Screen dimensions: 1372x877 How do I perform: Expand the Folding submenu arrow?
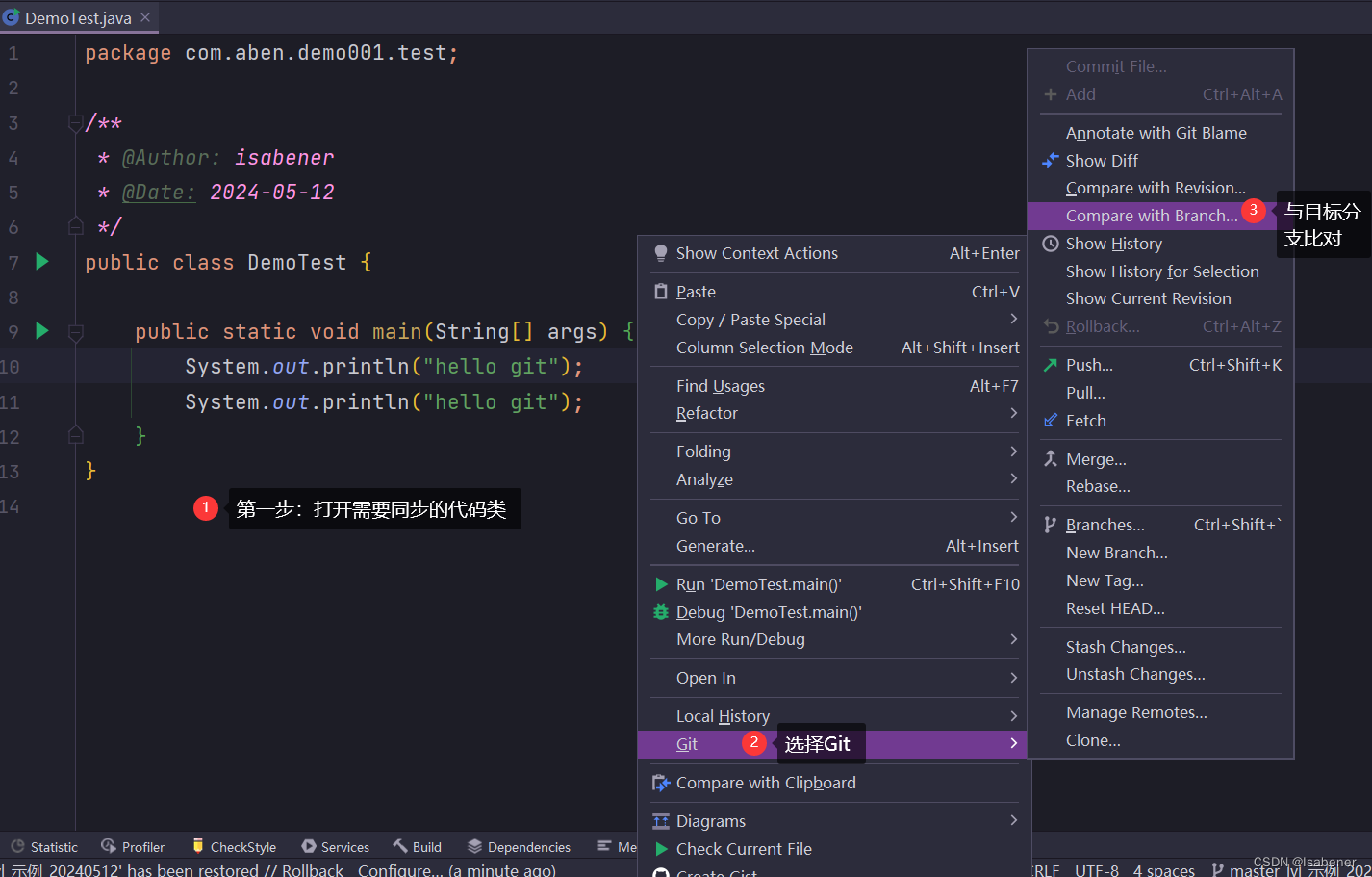pos(1013,451)
